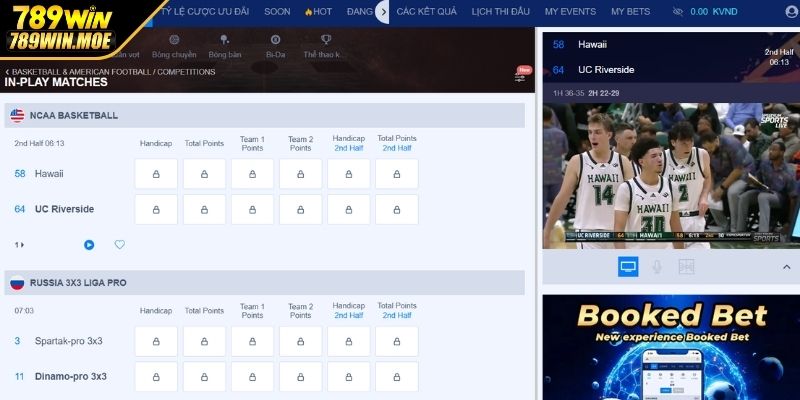Viewport: 800px width, 400px height.
Task: Click Dinamo-pro 3x3 locked Team 2 Points cell
Action: (x=301, y=377)
